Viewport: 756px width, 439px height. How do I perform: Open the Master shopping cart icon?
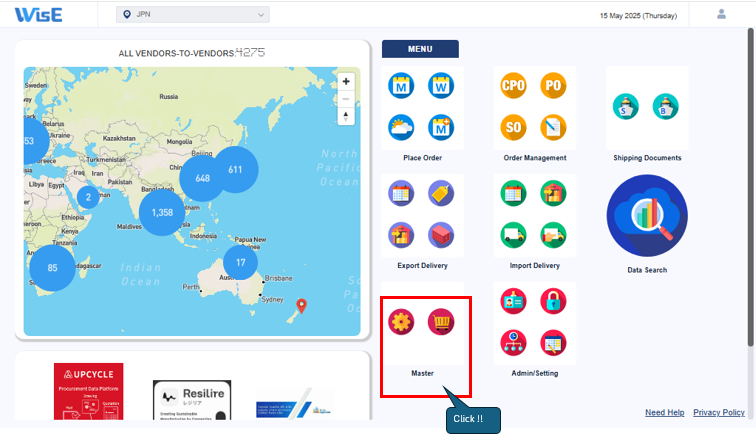(x=441, y=321)
